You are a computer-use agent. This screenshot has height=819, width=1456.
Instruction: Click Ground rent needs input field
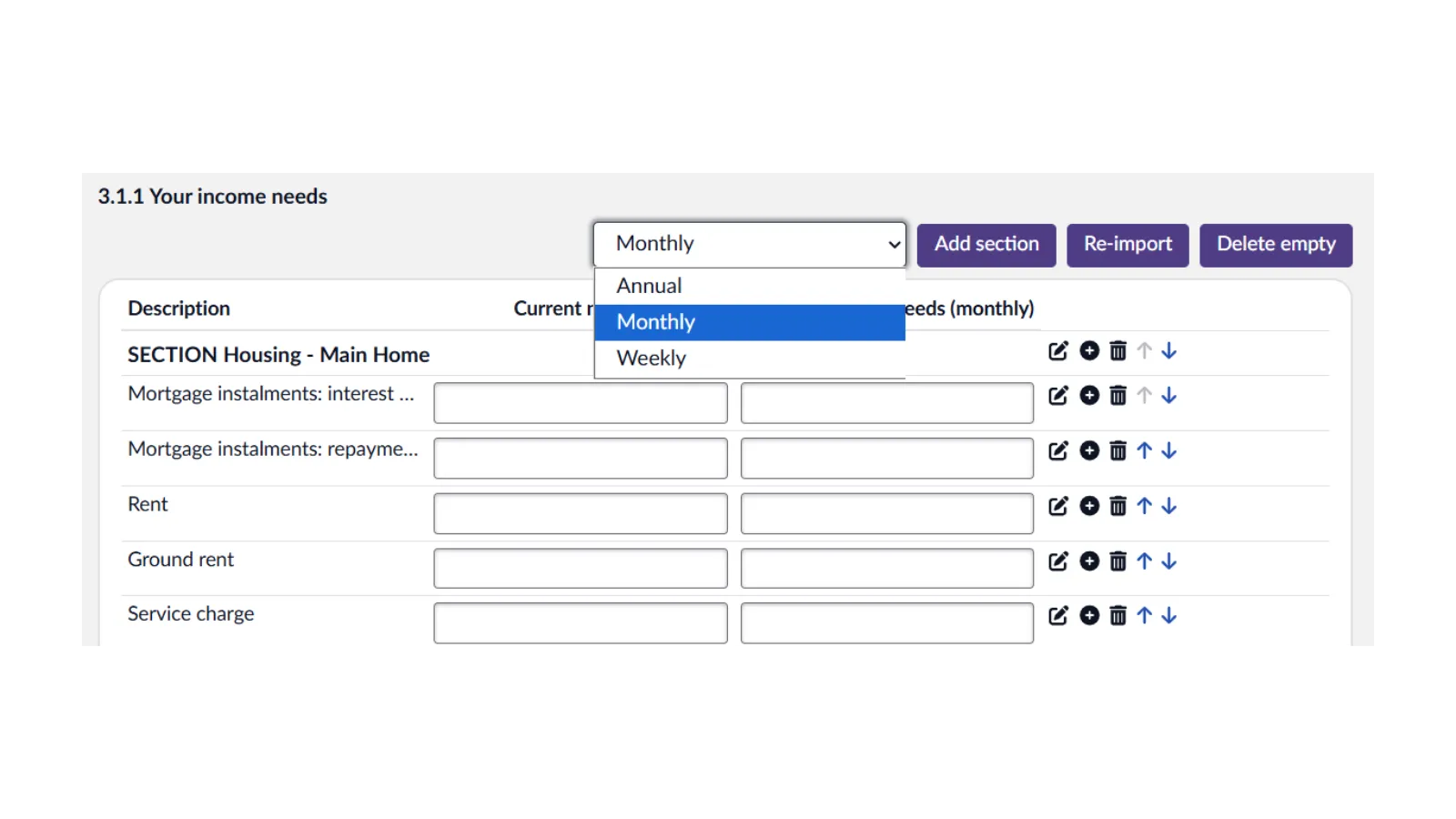886,569
